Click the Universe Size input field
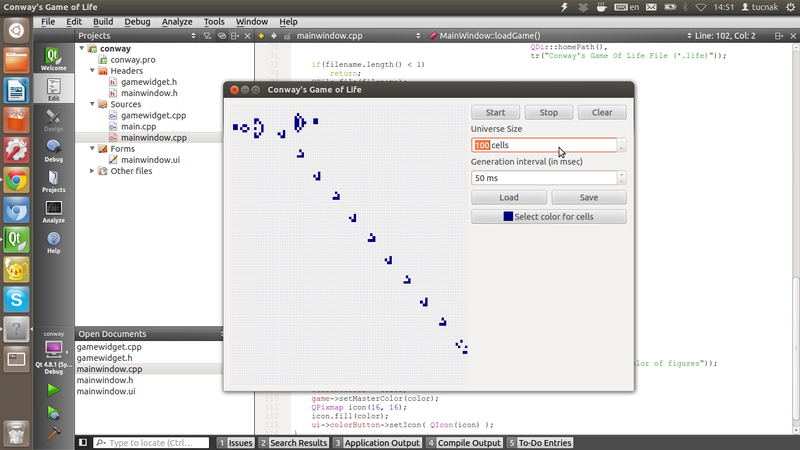800x450 pixels. [544, 145]
